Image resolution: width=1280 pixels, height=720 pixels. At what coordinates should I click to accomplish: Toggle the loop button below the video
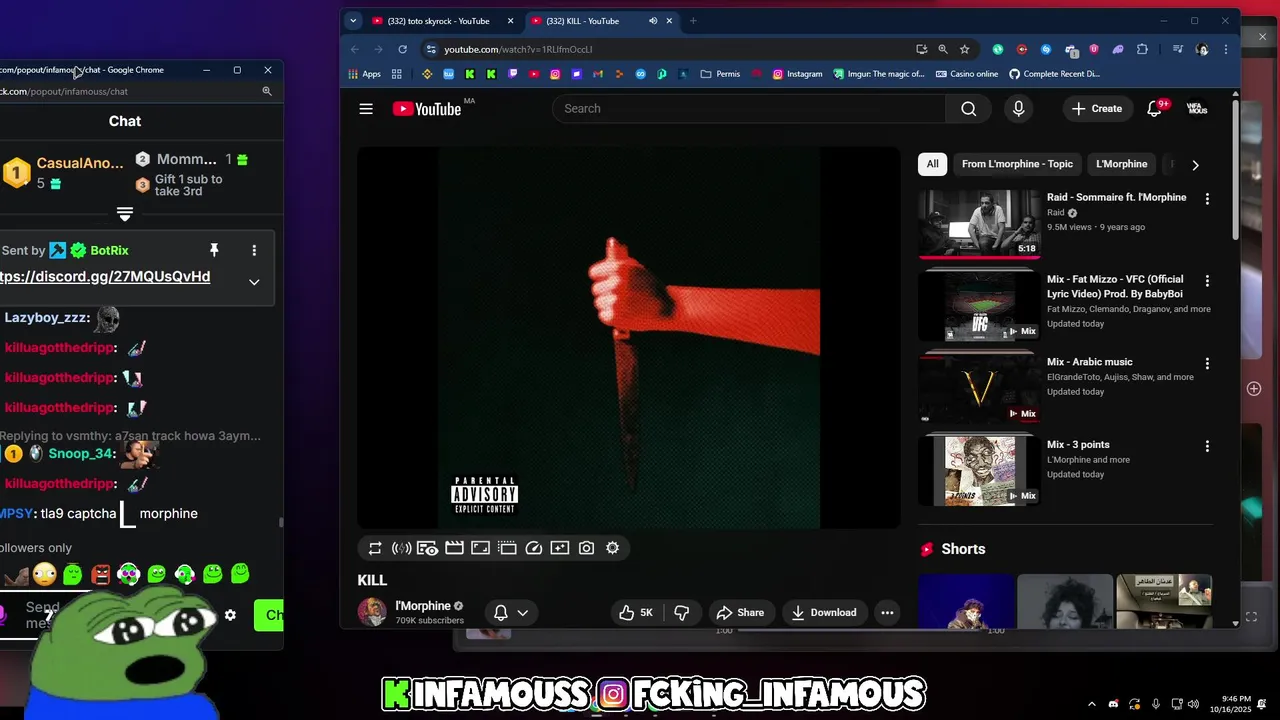pyautogui.click(x=375, y=548)
